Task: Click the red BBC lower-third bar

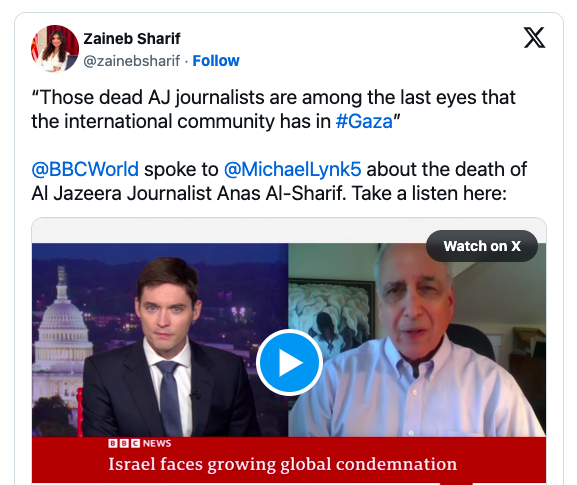Action: tap(289, 460)
